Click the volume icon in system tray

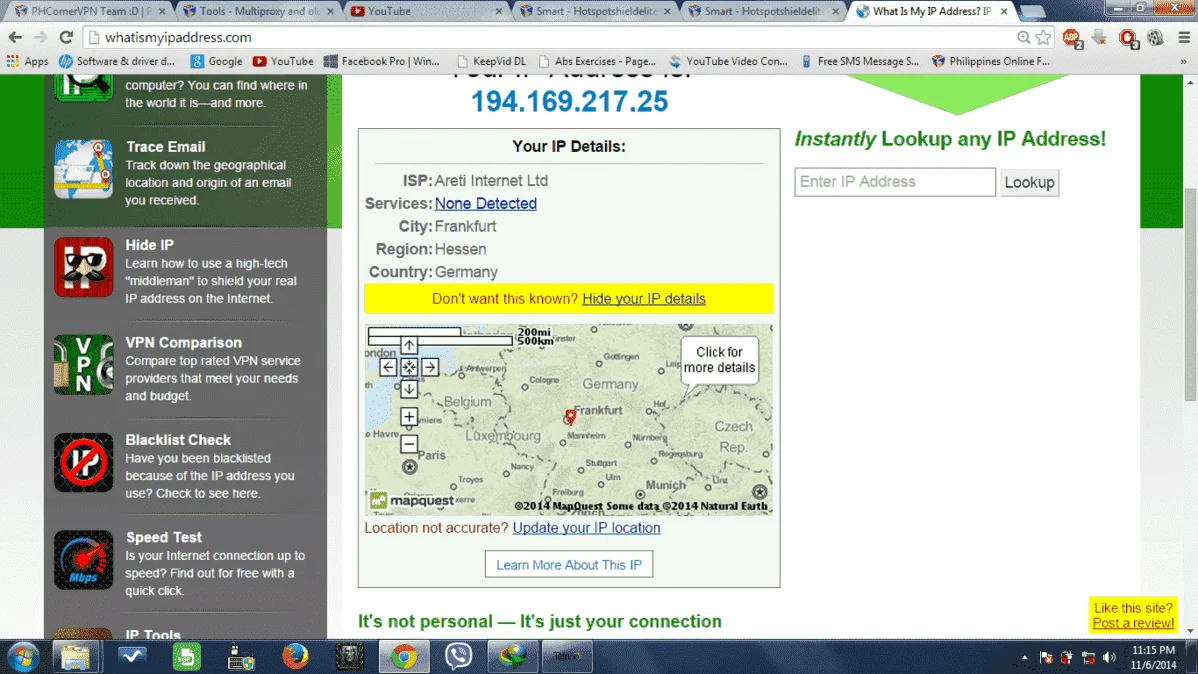[1109, 657]
